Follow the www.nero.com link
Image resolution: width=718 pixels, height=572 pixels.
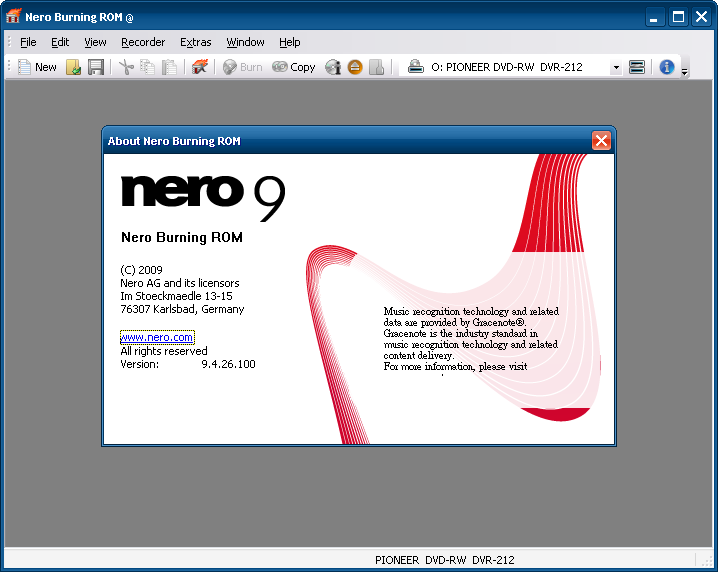(x=157, y=337)
